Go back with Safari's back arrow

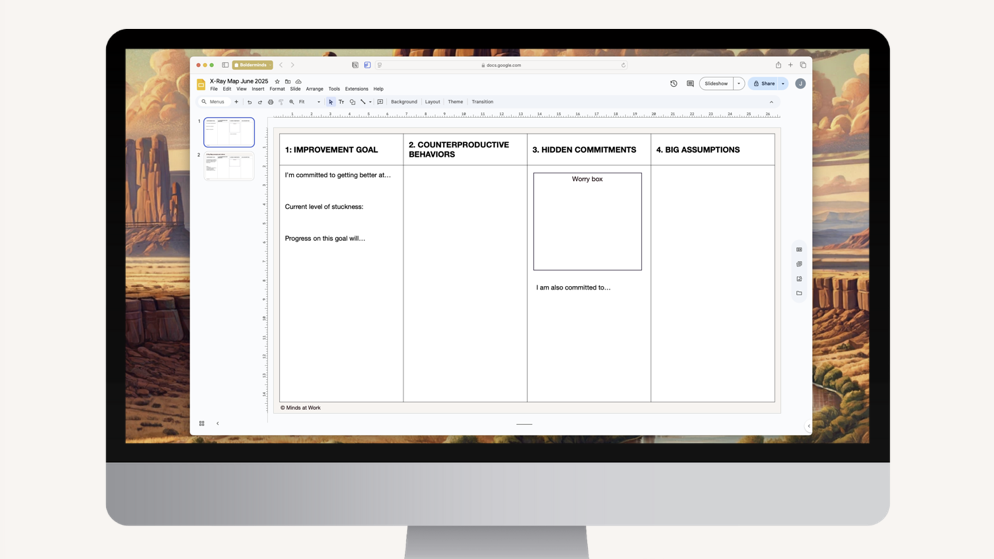point(281,65)
